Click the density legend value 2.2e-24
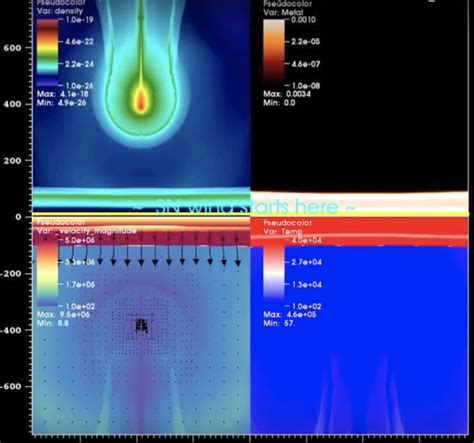The image size is (474, 443). tap(80, 64)
